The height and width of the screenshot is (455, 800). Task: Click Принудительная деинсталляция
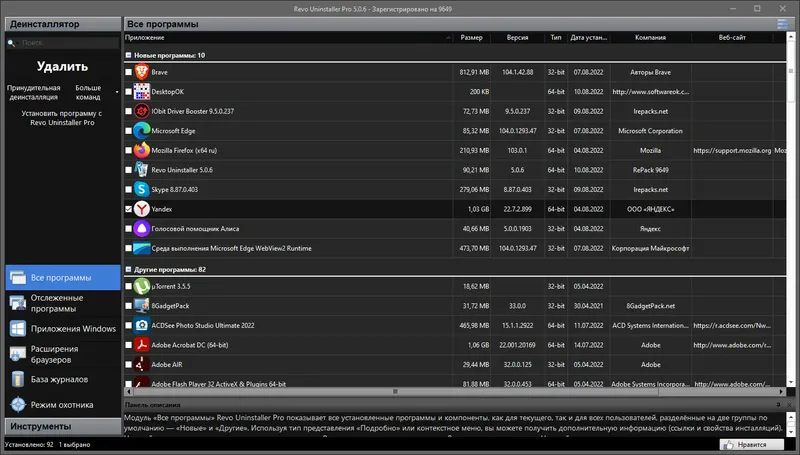coord(34,92)
